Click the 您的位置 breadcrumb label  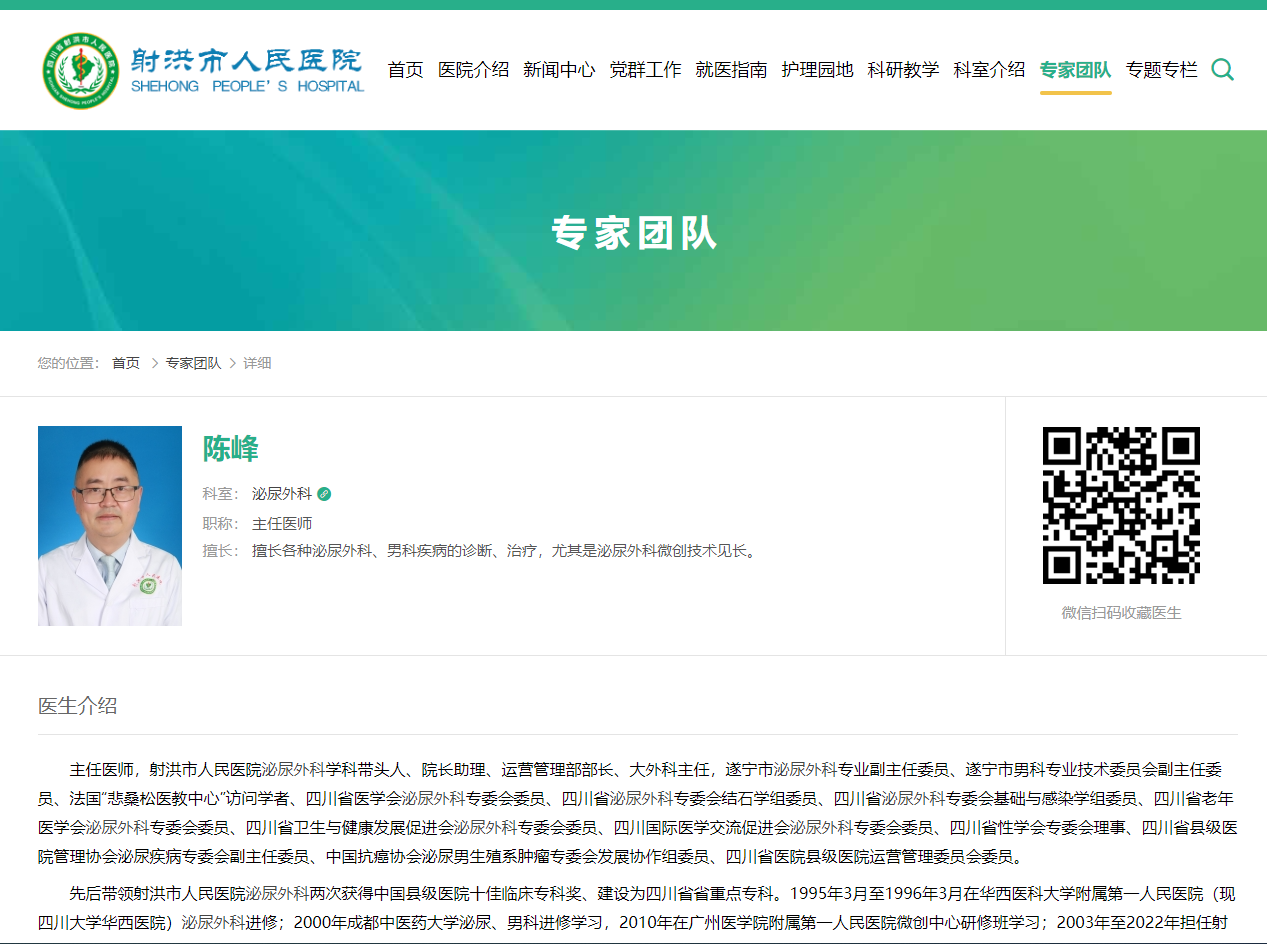69,363
